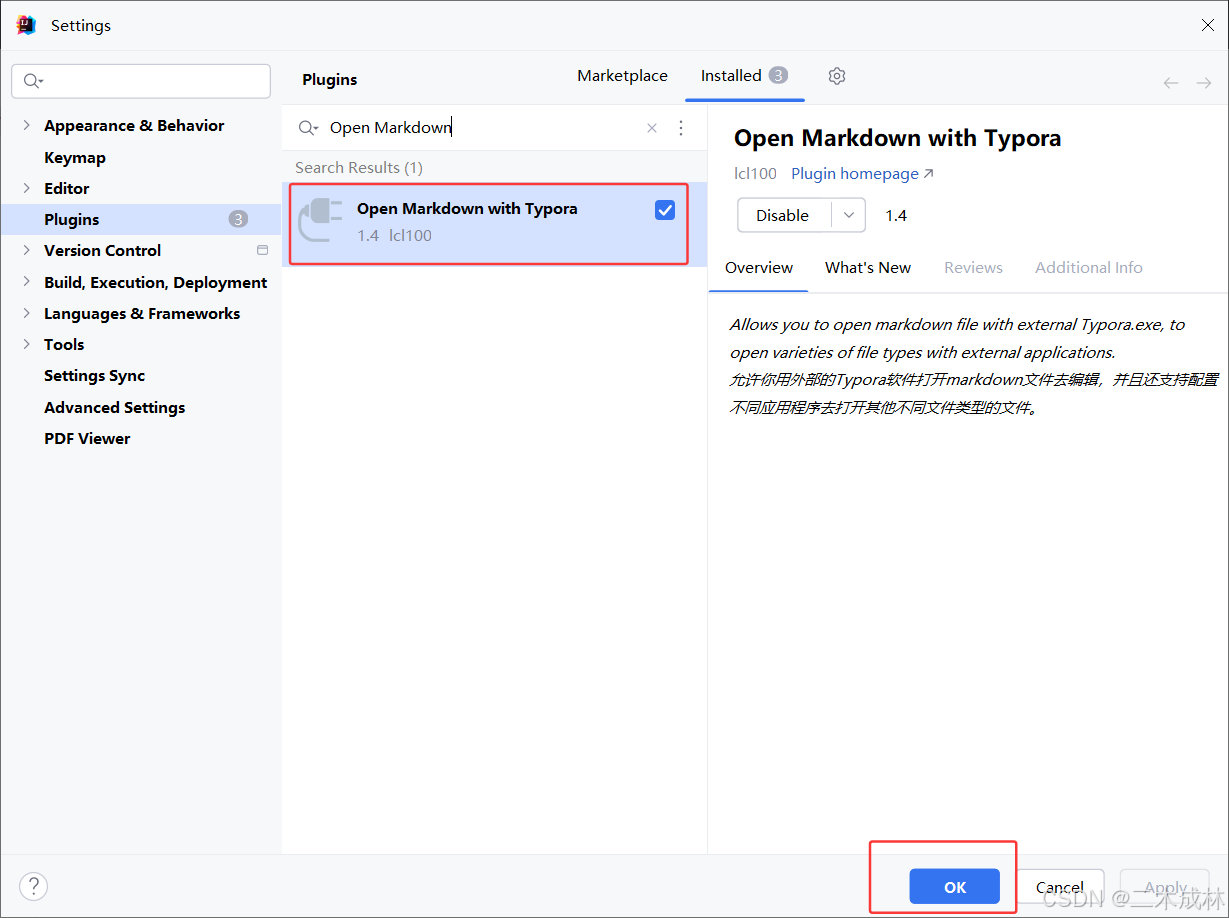
Task: Expand the Editor settings node
Action: pos(26,188)
